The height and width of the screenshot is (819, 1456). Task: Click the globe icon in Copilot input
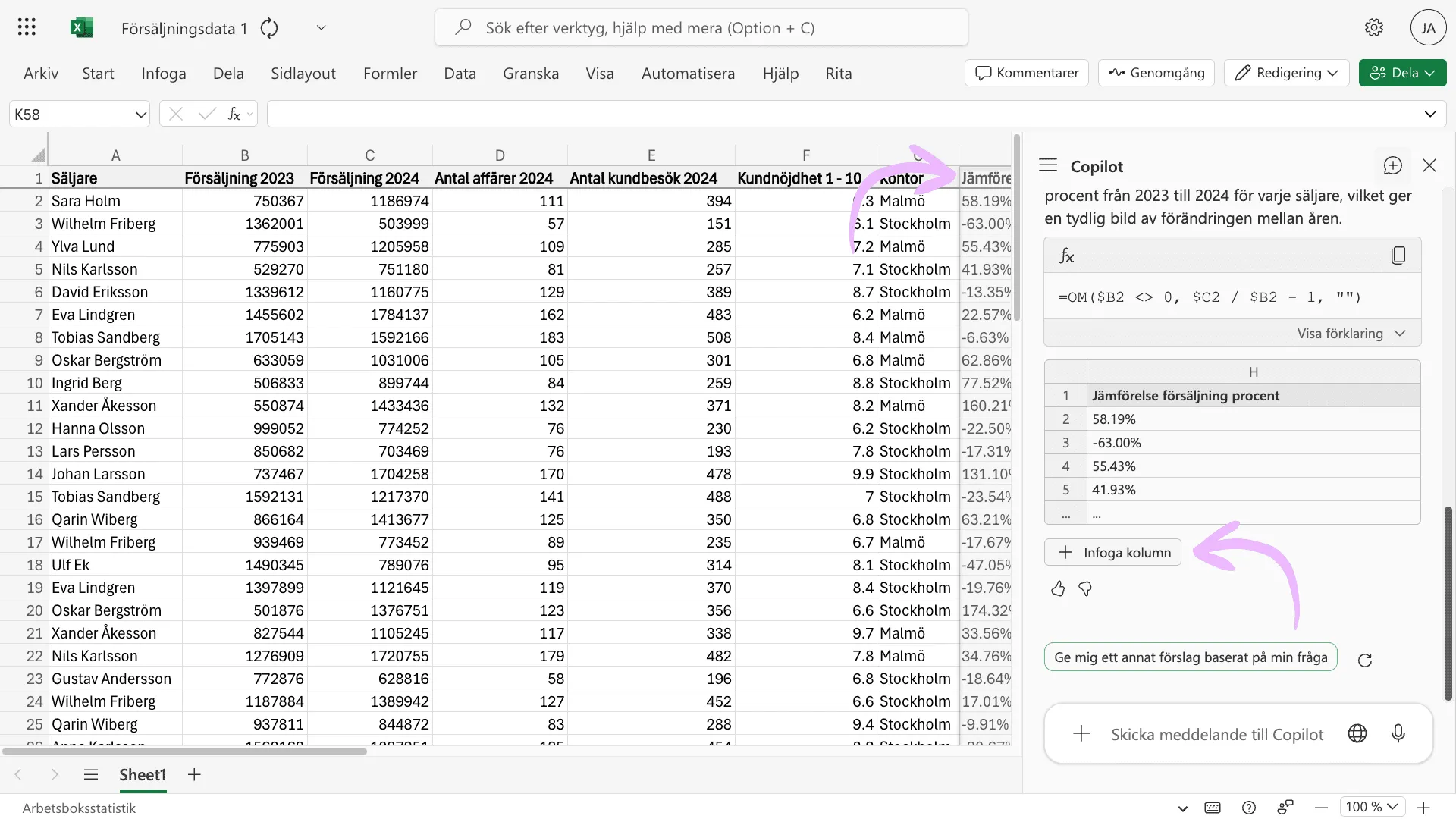(1357, 733)
